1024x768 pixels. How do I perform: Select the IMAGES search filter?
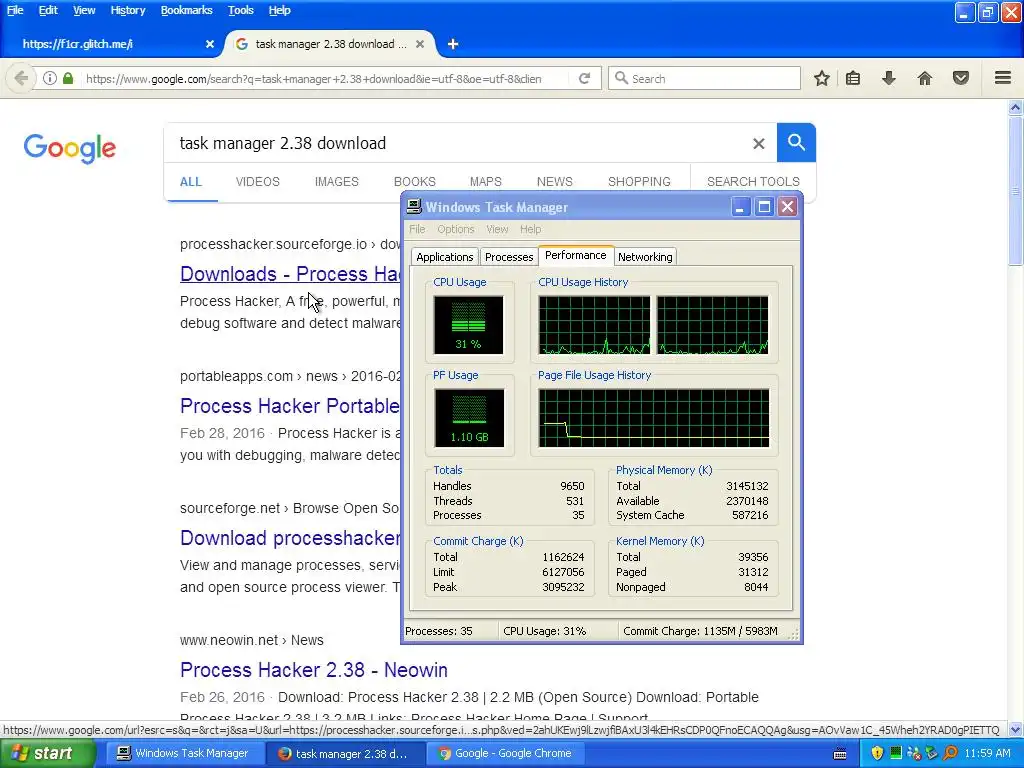coord(336,182)
